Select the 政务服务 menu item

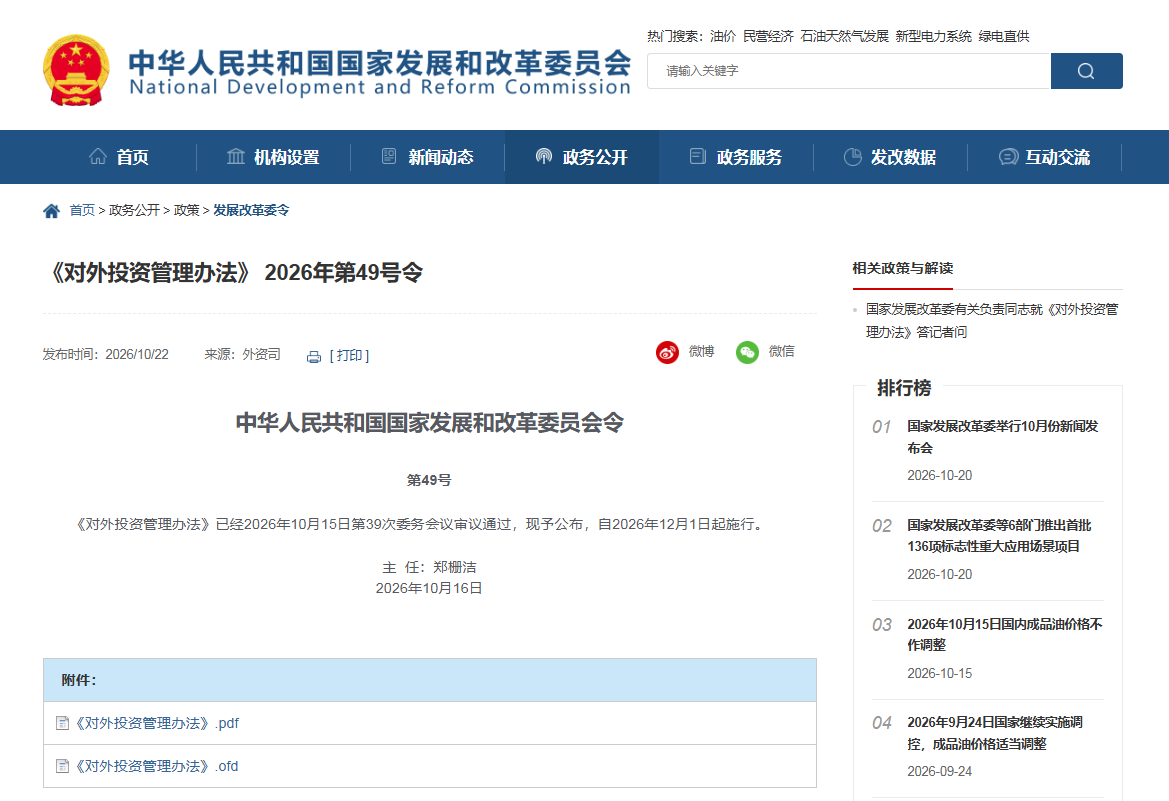tap(736, 157)
